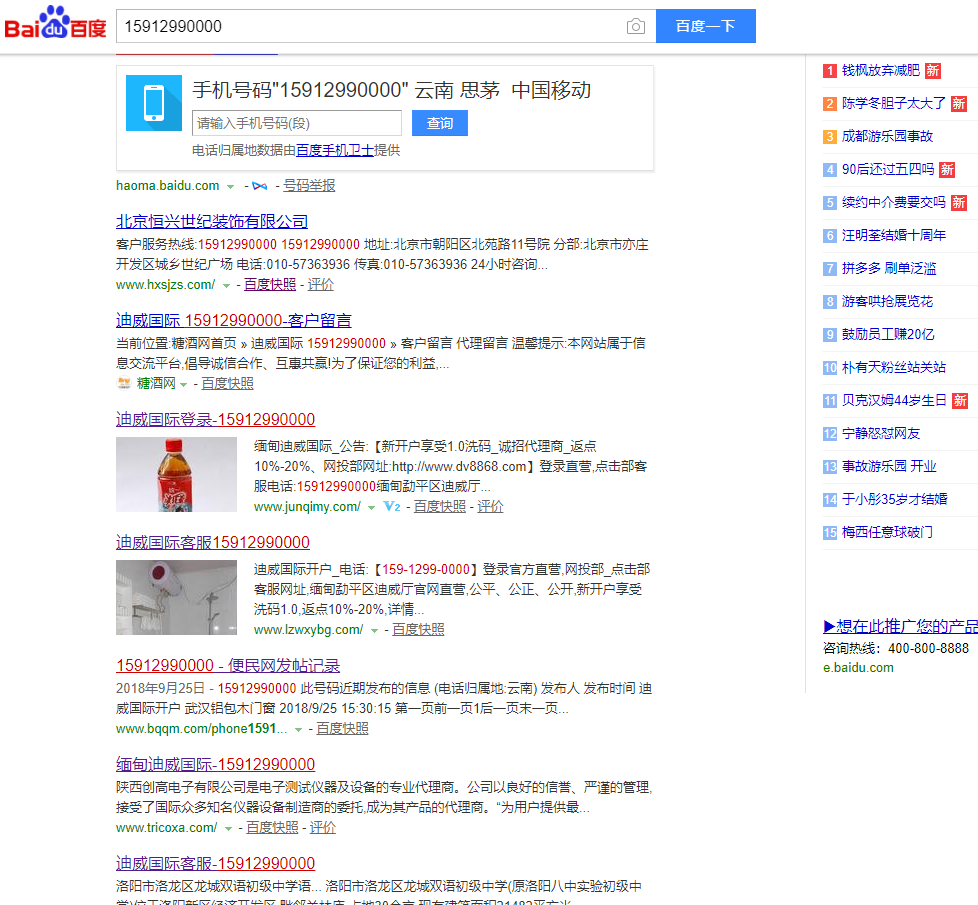Open hot search 钱枫放弃减肥
This screenshot has height=905, width=978.
(x=881, y=70)
